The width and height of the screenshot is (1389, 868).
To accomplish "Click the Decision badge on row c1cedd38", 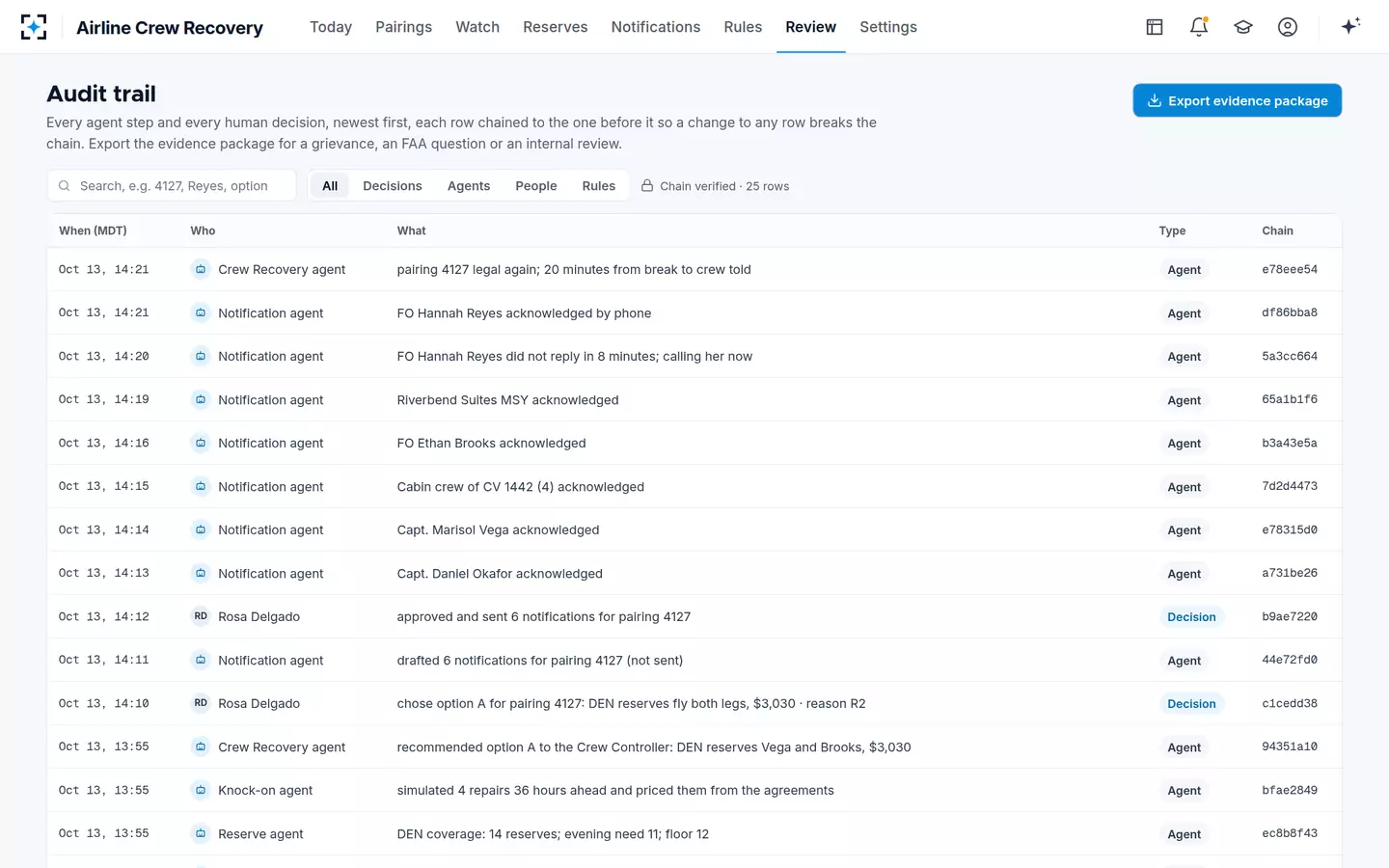I will click(x=1191, y=703).
